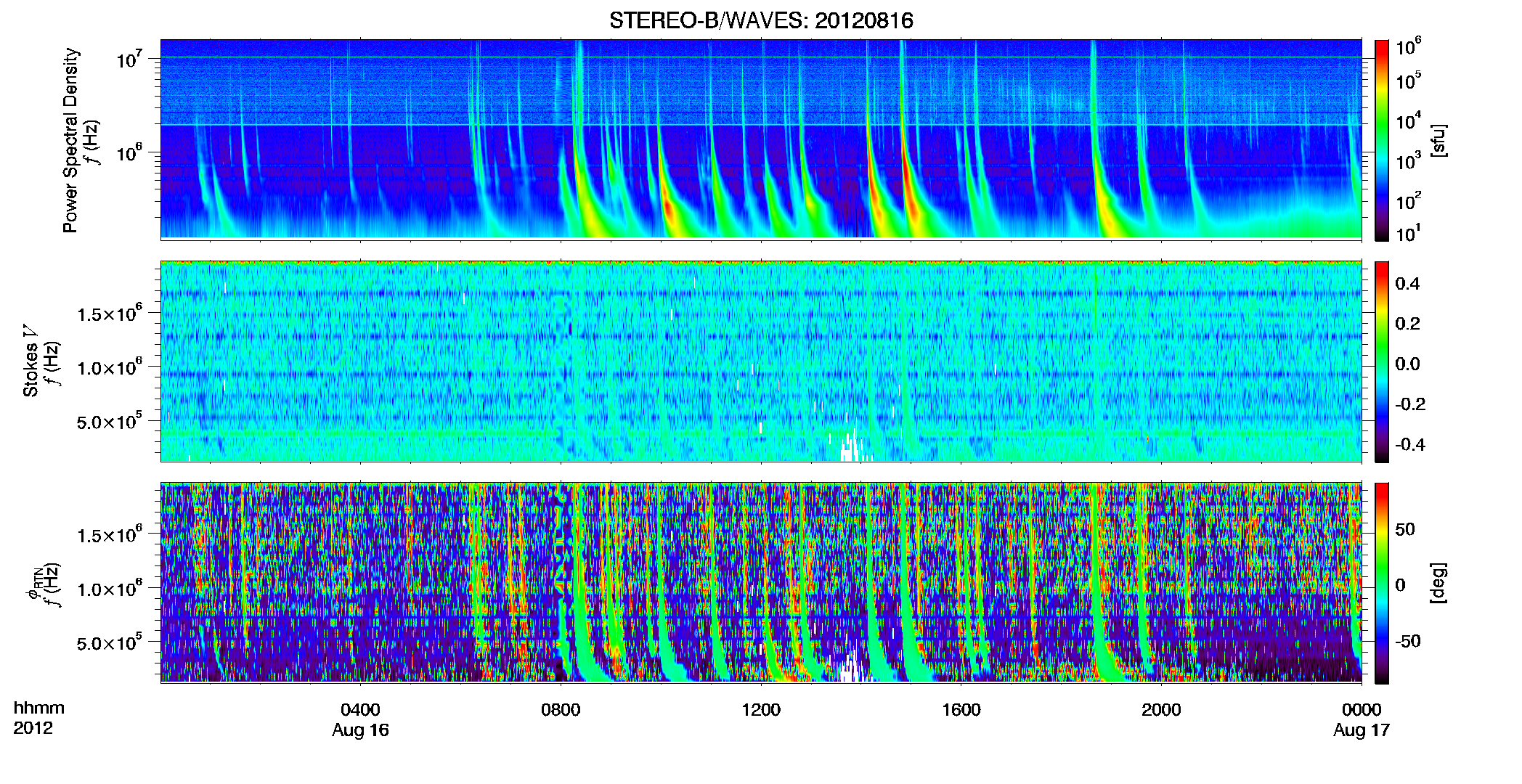Image resolution: width=1522 pixels, height=784 pixels.
Task: Click the 10^6 value on the sfu color bar
Action: [1409, 47]
